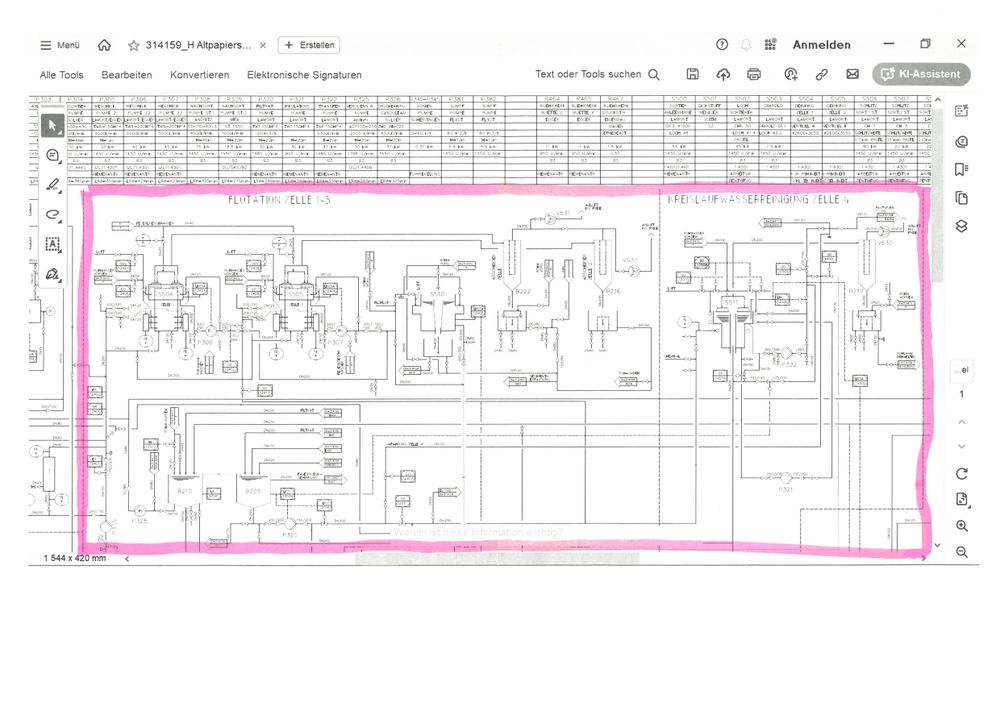Screen dimensions: 1000x707
Task: Select the arrow selection tool
Action: [x=53, y=125]
